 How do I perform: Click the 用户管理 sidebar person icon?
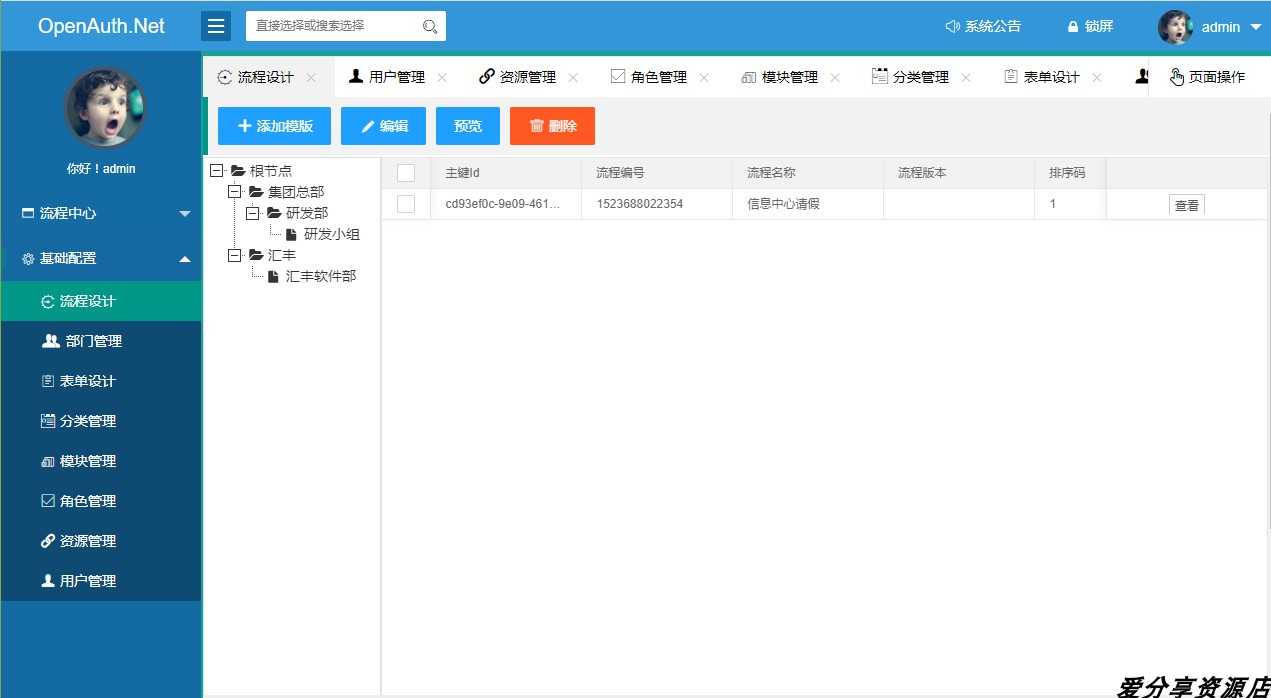47,581
